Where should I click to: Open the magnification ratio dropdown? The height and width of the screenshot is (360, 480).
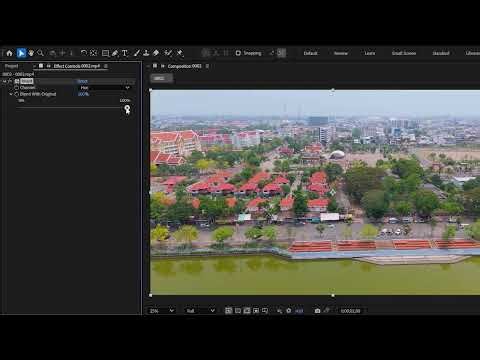[x=162, y=311]
